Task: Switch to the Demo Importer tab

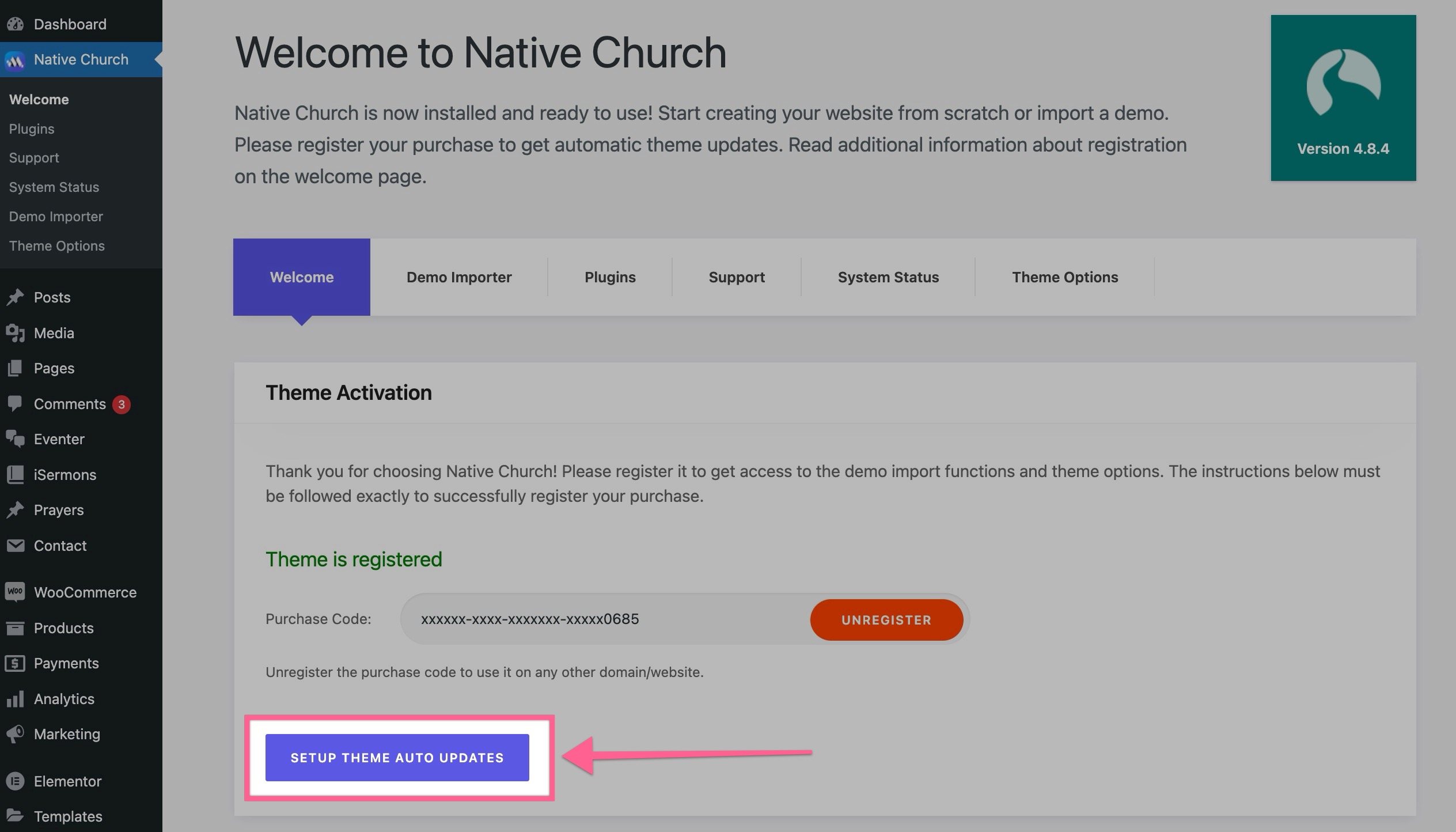Action: click(x=459, y=277)
